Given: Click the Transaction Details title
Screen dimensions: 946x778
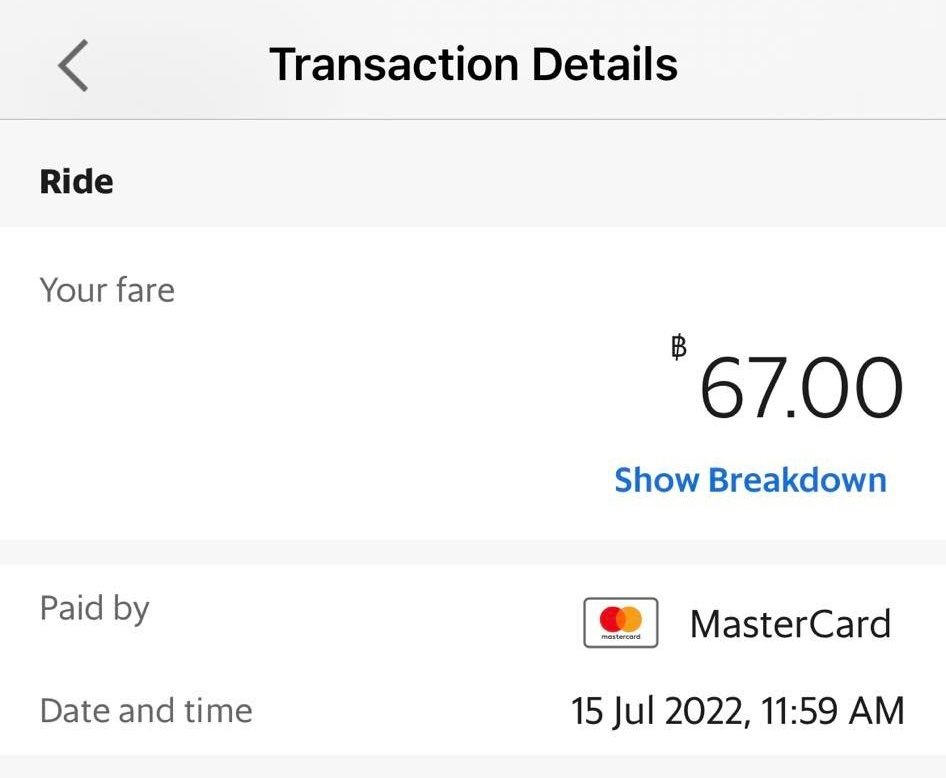Looking at the screenshot, I should [474, 65].
